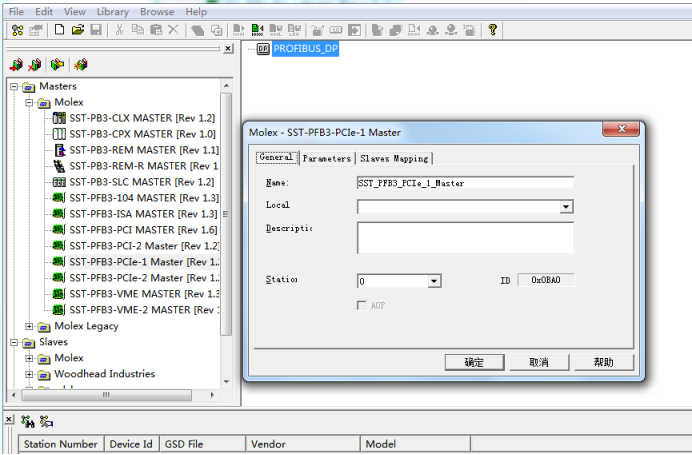Click the Station Number column header
Image resolution: width=692 pixels, height=455 pixels.
[61, 444]
